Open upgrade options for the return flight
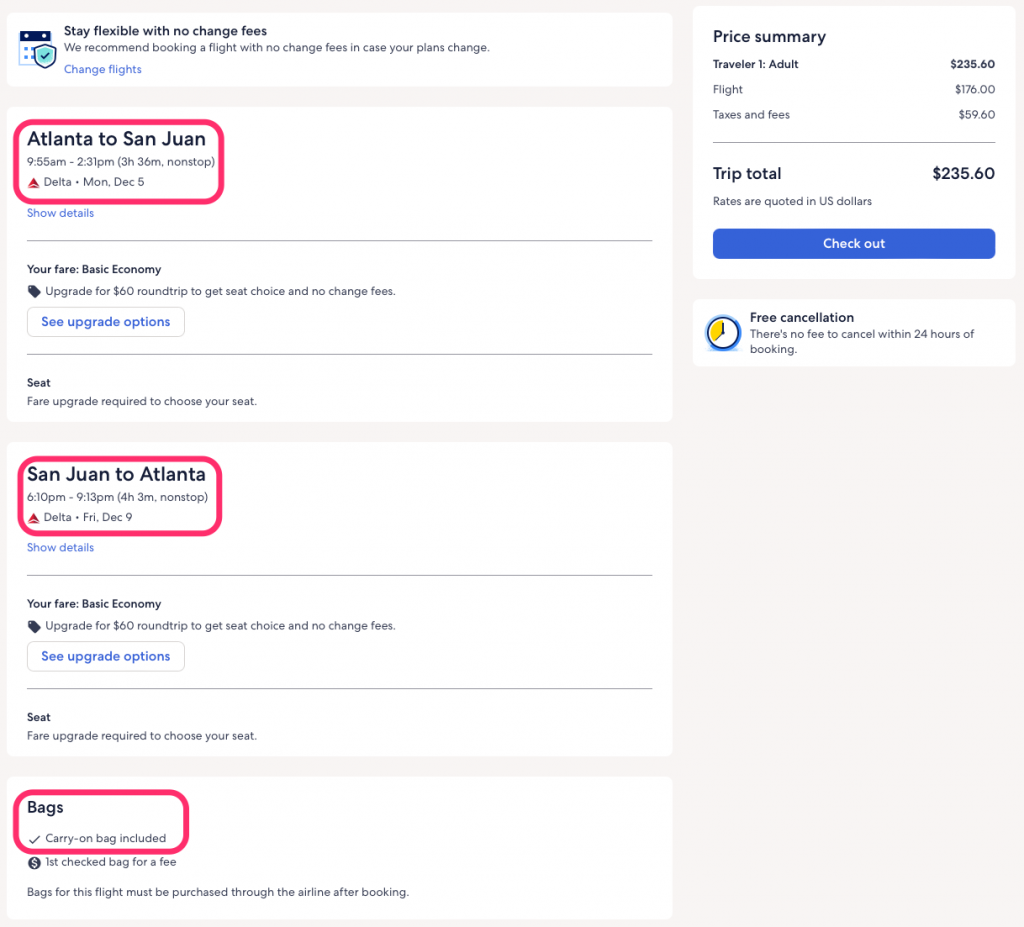 [x=105, y=656]
